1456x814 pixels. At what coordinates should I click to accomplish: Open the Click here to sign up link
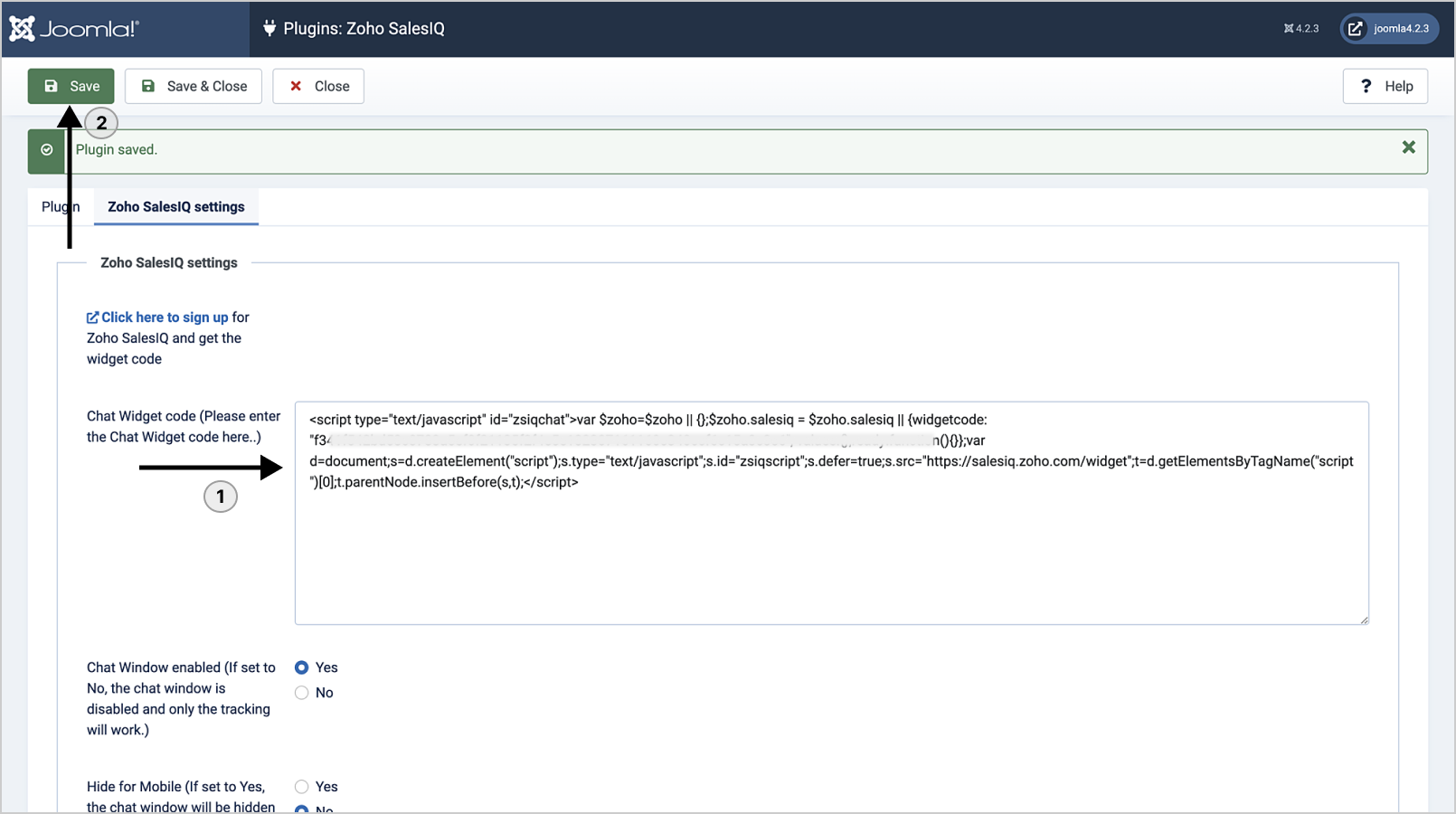coord(165,317)
